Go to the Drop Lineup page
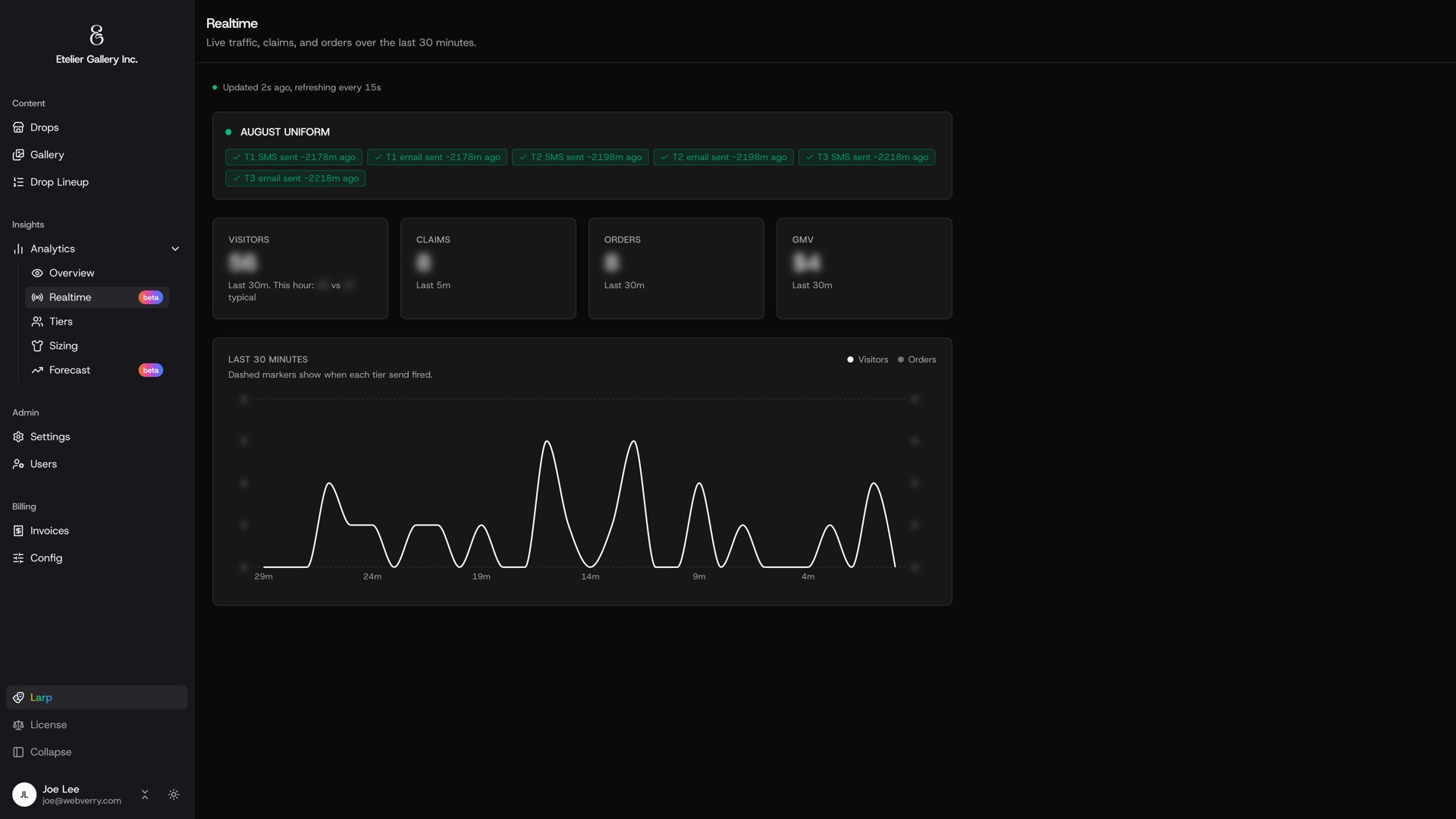Image resolution: width=1456 pixels, height=819 pixels. 96,182
